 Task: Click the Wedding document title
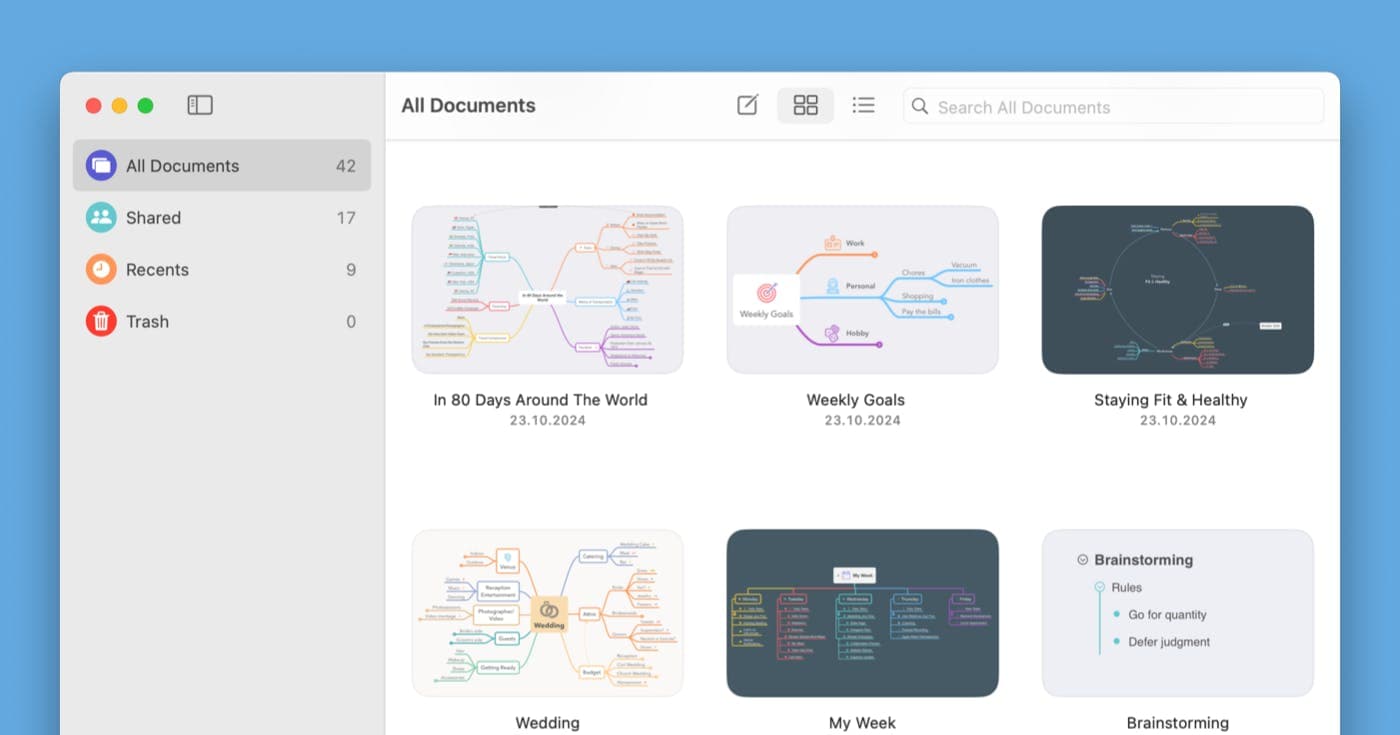(547, 722)
